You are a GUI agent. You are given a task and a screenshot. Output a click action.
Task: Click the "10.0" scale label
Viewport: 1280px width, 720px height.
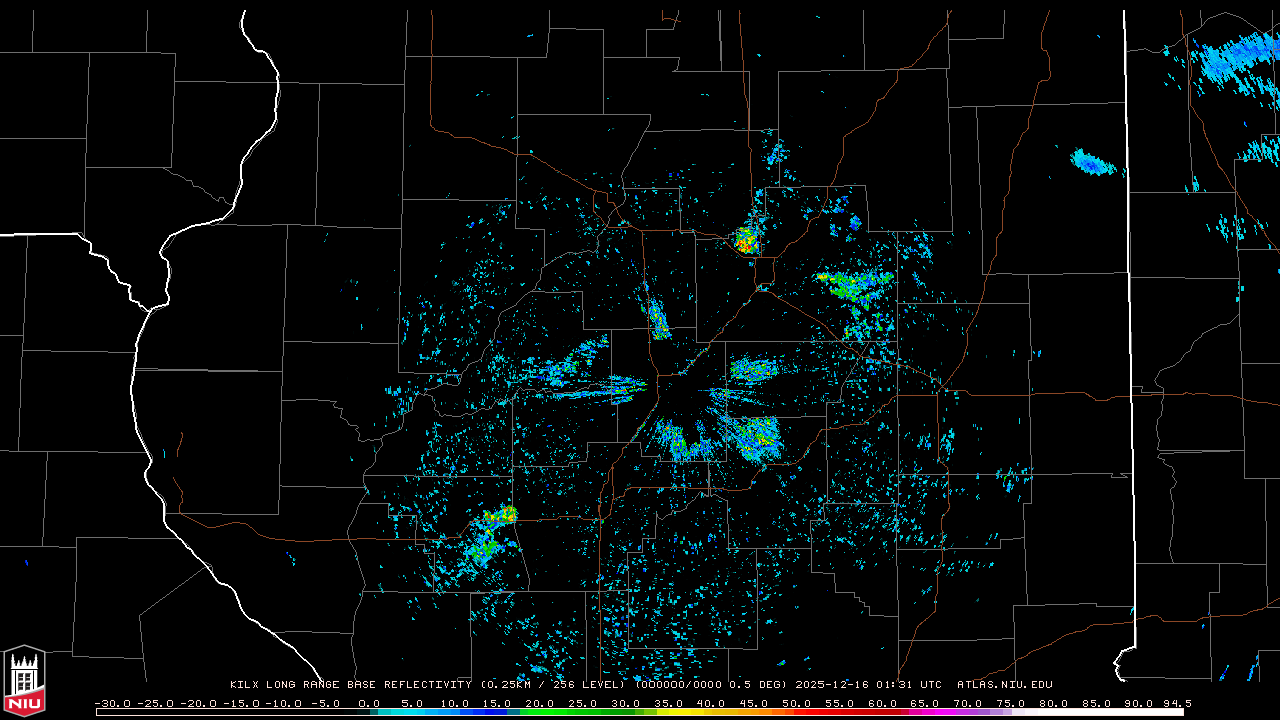[x=454, y=703]
